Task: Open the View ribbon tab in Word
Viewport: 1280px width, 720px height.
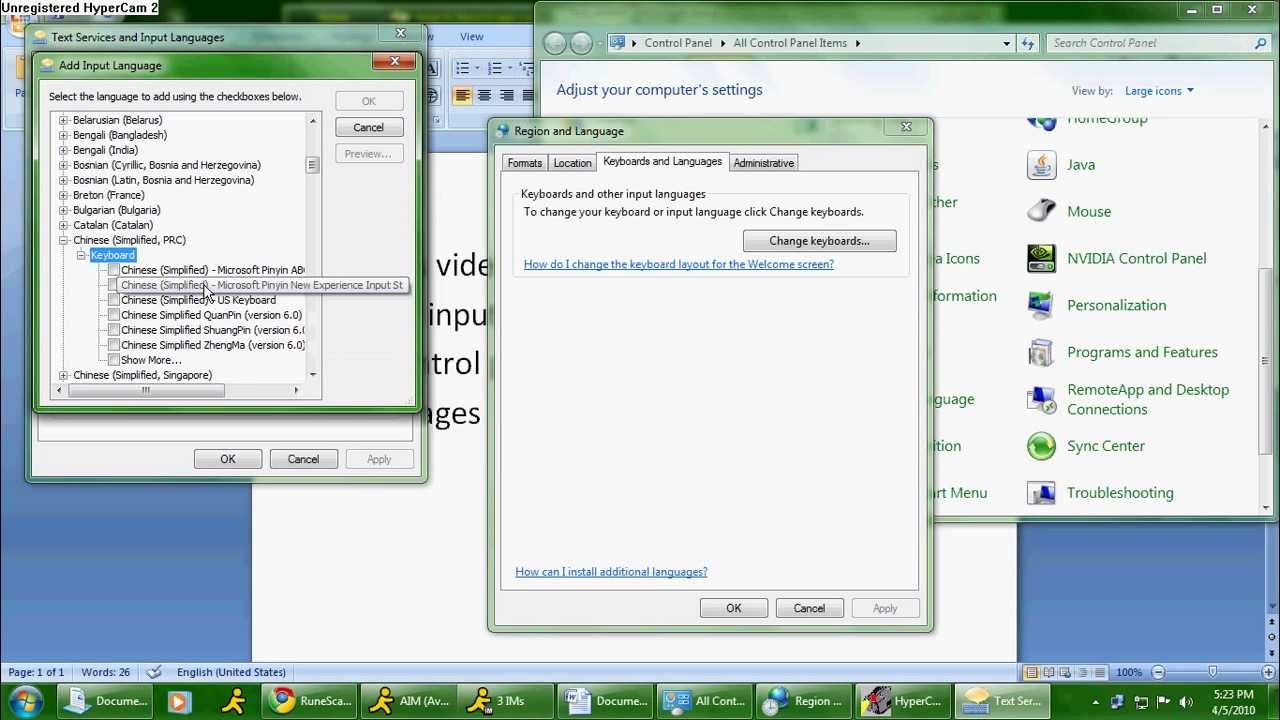Action: click(x=472, y=37)
